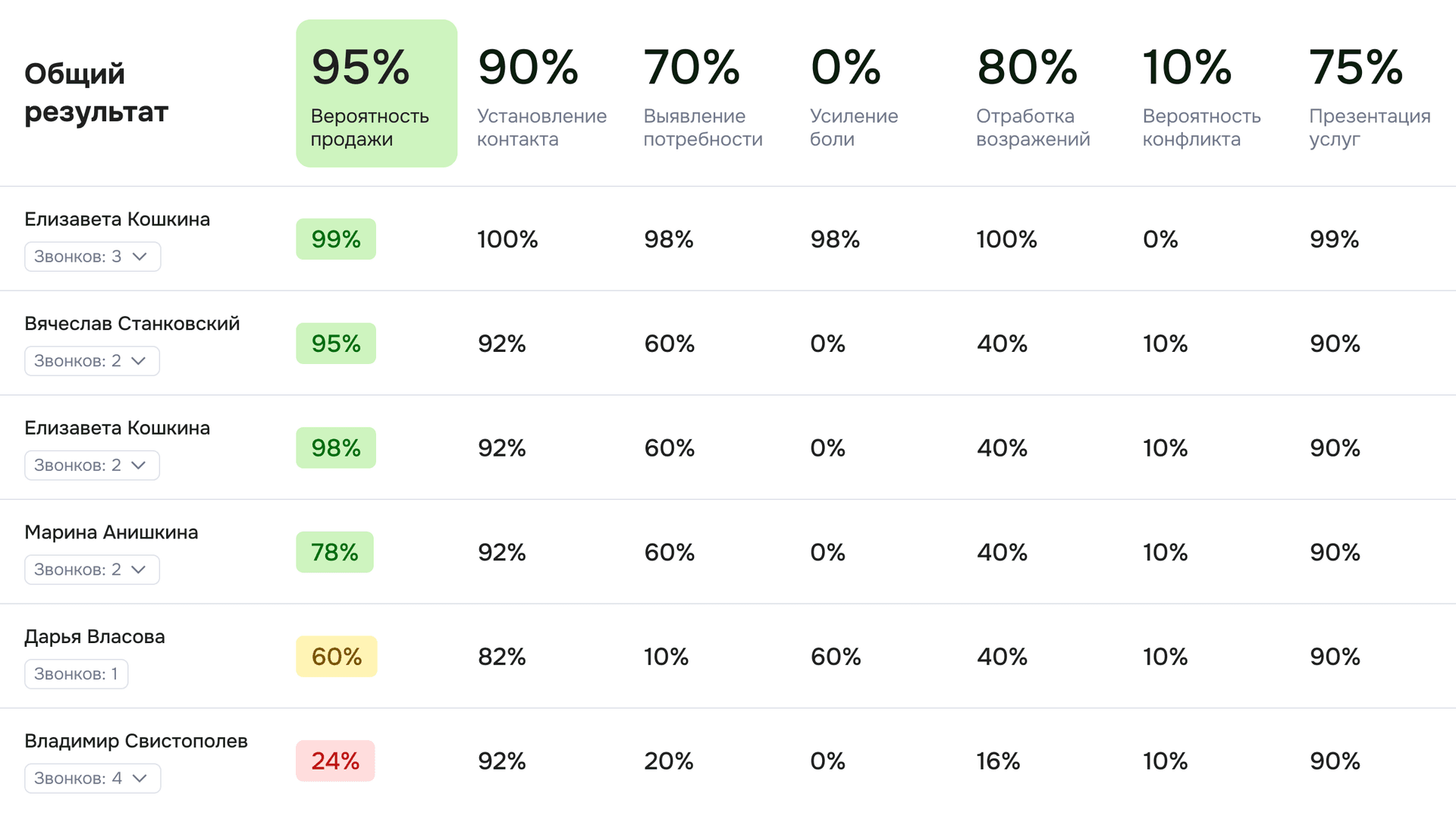1456x813 pixels.
Task: Open Дарья Власова's name link
Action: coord(95,636)
